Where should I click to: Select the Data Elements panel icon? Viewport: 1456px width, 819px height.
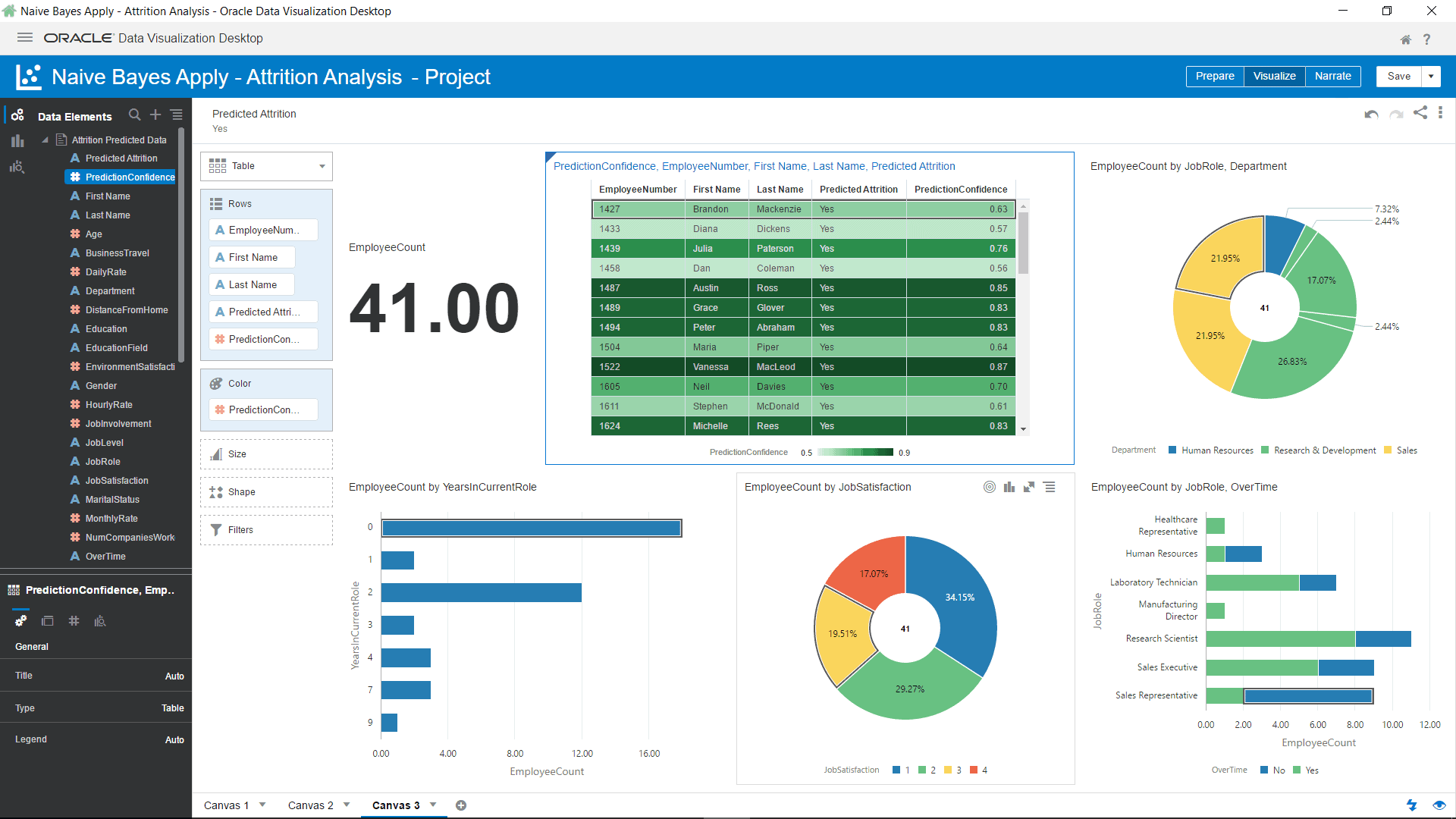(17, 115)
